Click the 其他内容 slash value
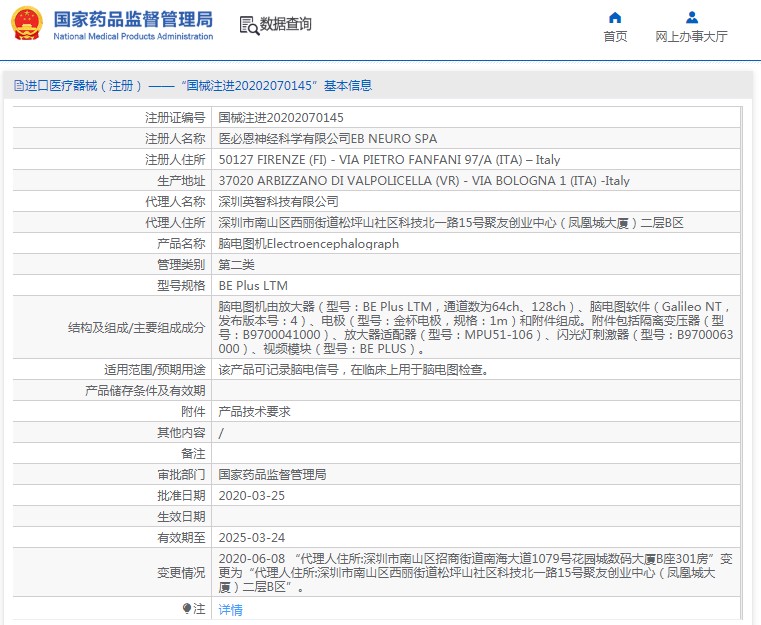 (221, 433)
